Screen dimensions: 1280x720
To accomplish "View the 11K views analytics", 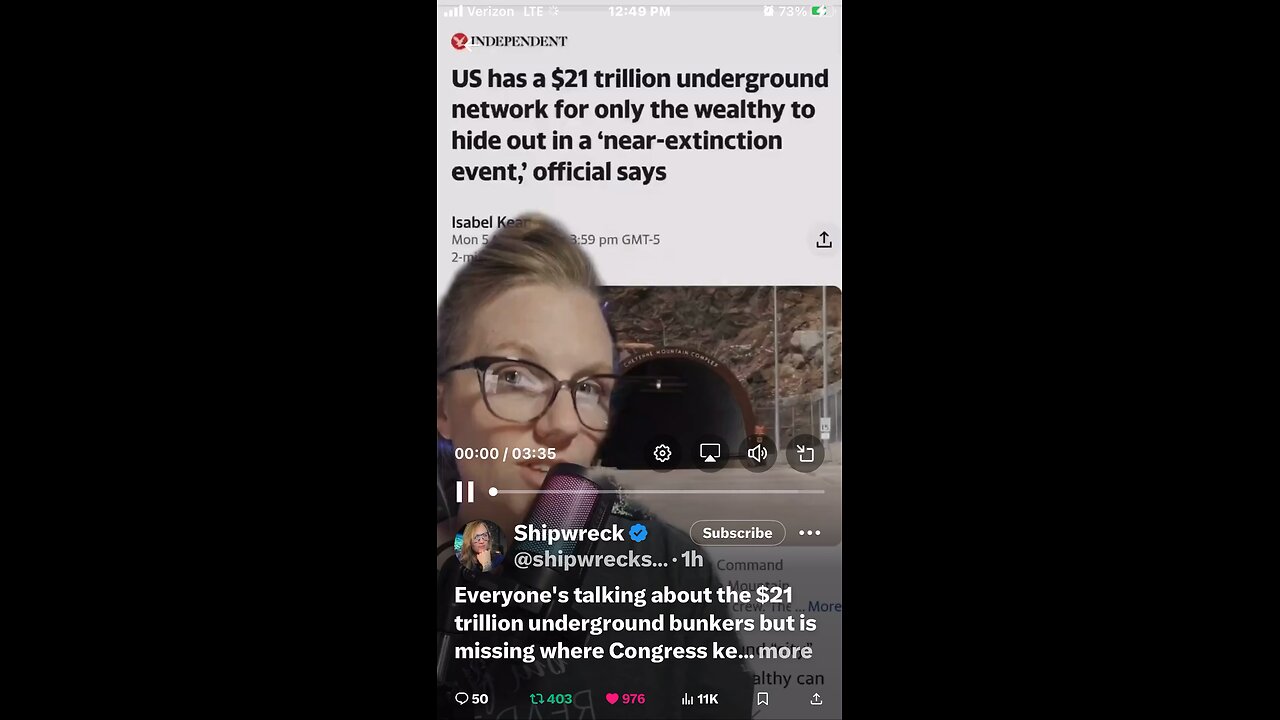I will click(699, 699).
